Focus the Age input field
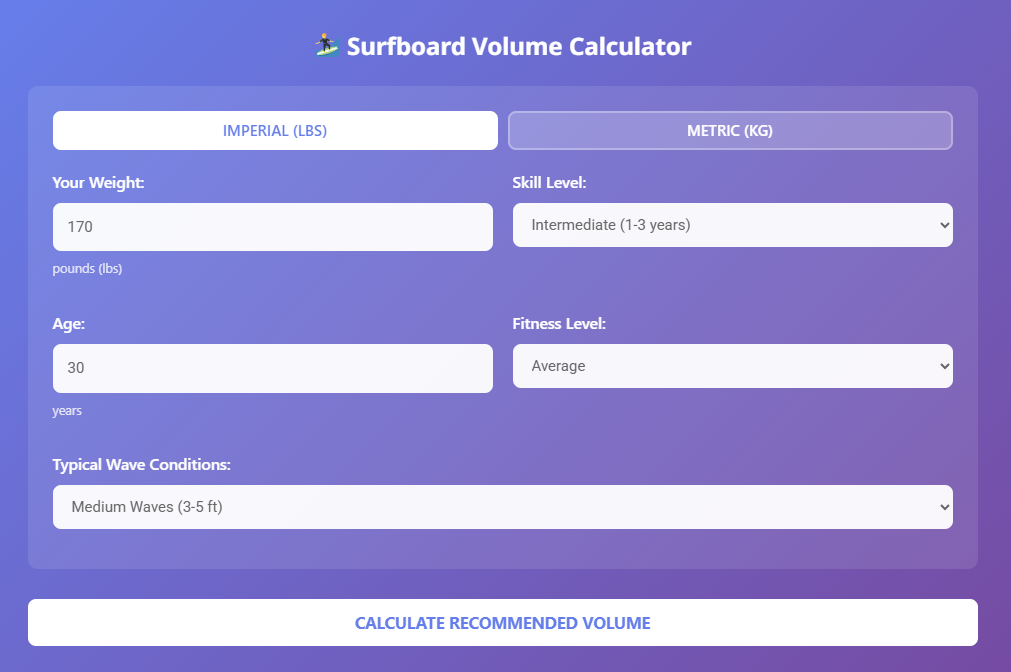The height and width of the screenshot is (672, 1011). (272, 368)
